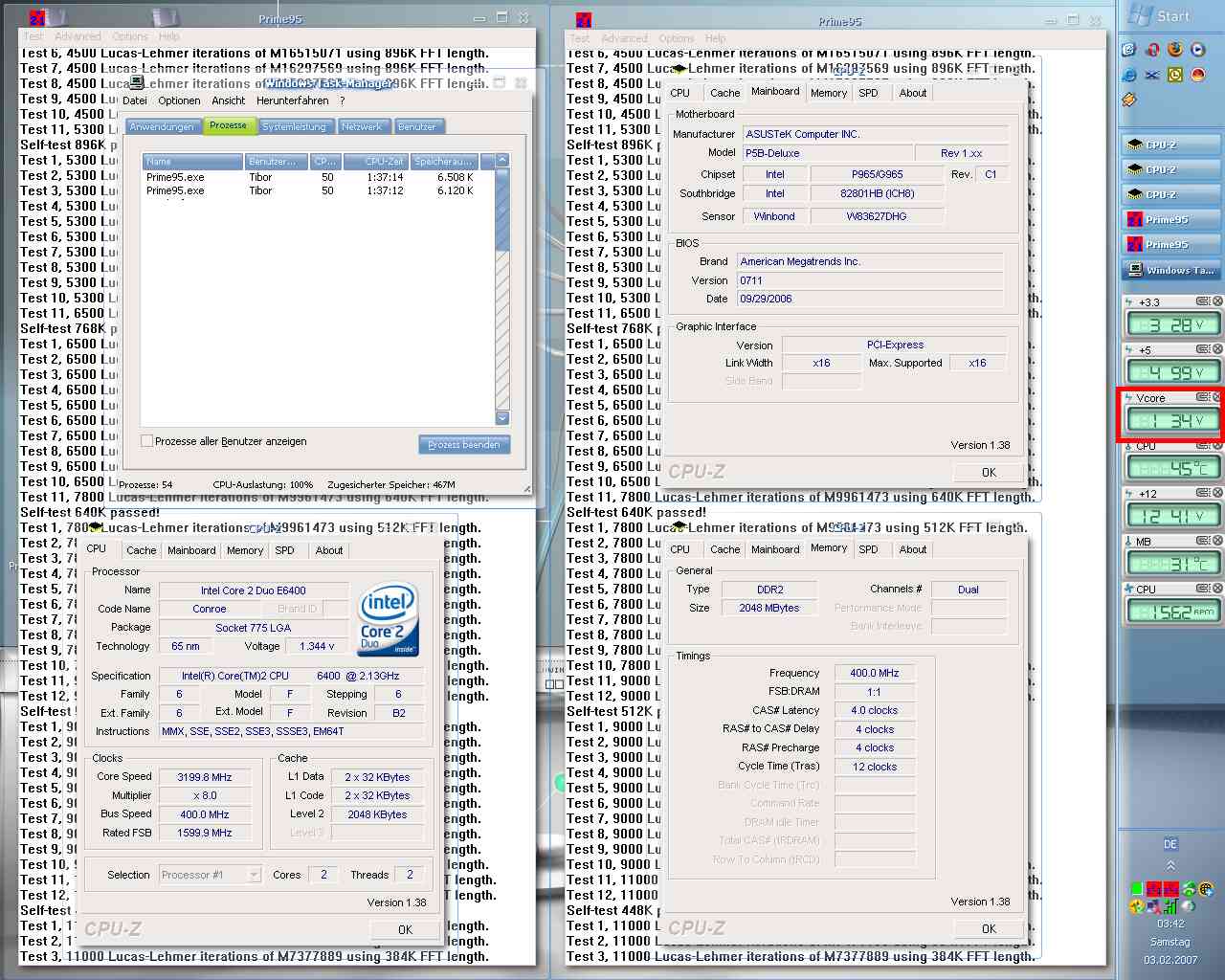Open the Datei menu in Task Manager
The height and width of the screenshot is (980, 1225).
click(135, 100)
